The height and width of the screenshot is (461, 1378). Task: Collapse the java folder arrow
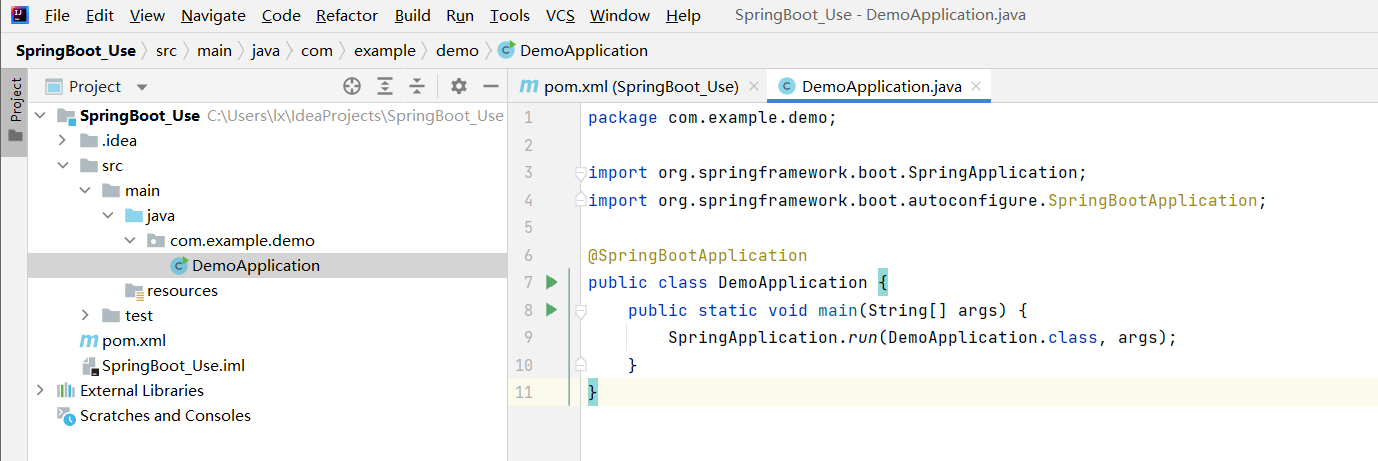[x=107, y=216]
